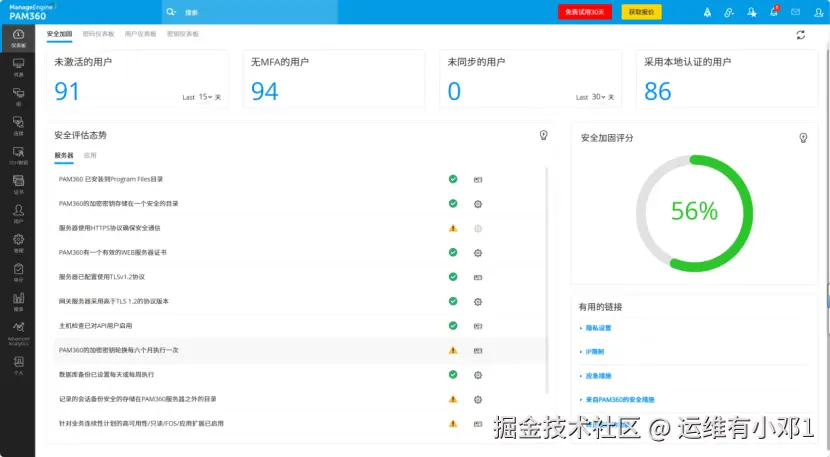
Task: Open notifications bell with red badge
Action: tap(774, 11)
